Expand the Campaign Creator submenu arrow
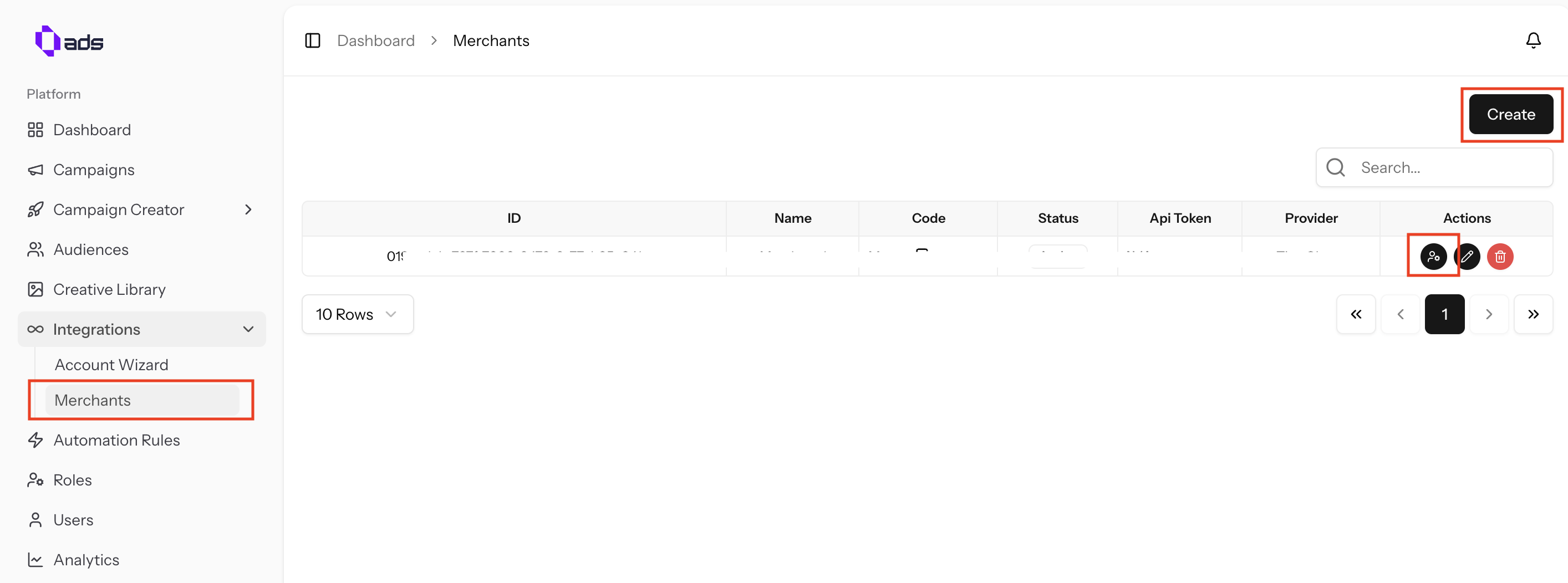The image size is (1568, 583). [x=248, y=209]
